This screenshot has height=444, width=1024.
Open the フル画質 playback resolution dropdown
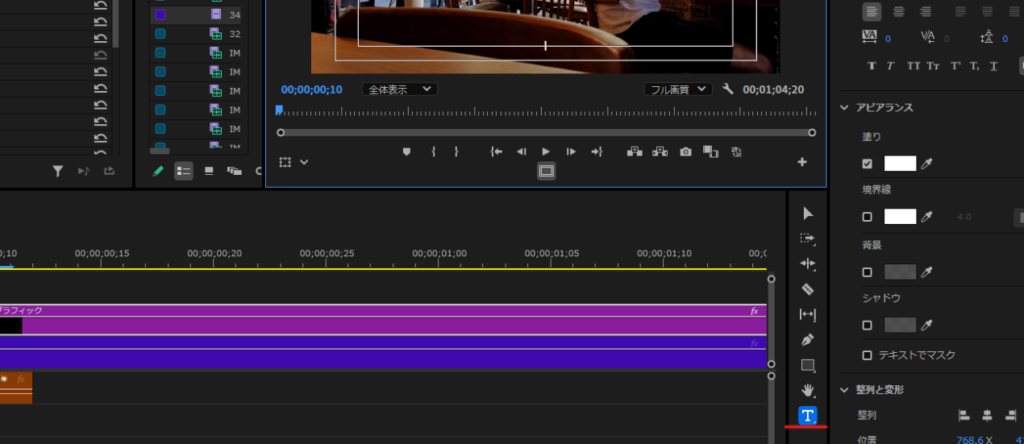(677, 89)
